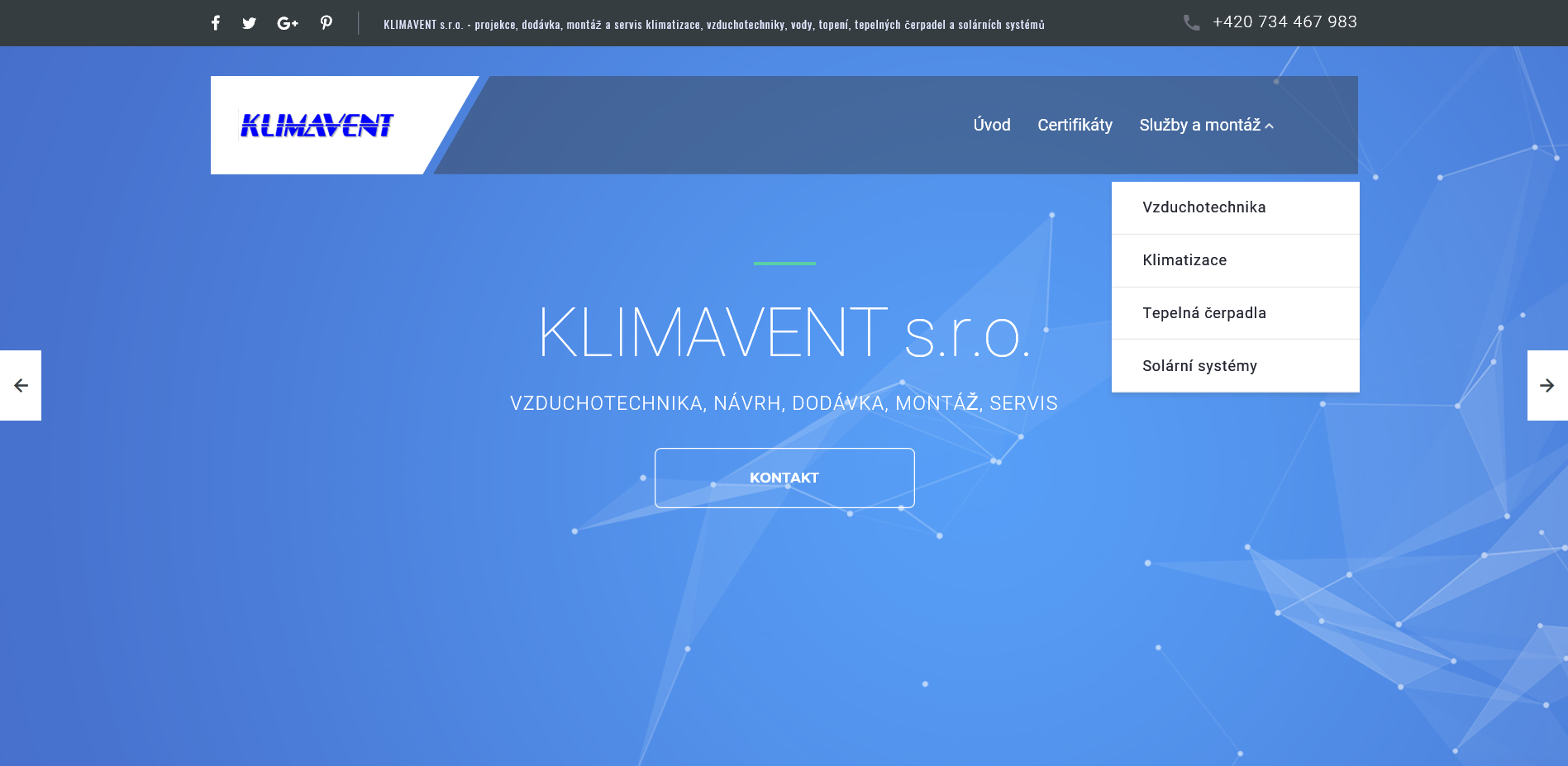Open the Certifikáty menu item
This screenshot has width=1568, height=766.
coord(1075,125)
